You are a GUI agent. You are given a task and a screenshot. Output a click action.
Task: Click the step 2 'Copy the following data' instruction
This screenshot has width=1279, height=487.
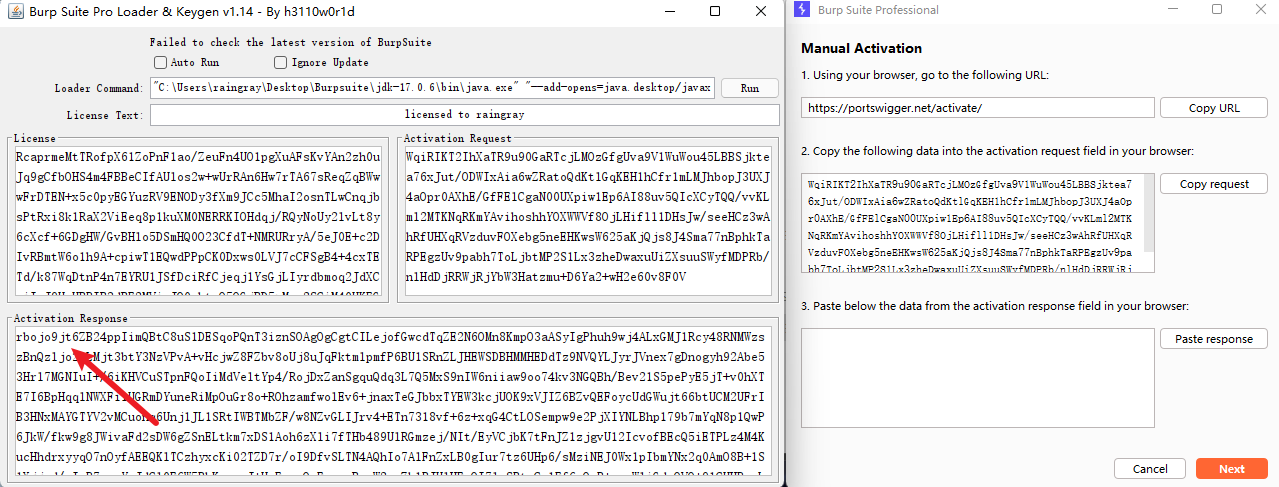(997, 151)
